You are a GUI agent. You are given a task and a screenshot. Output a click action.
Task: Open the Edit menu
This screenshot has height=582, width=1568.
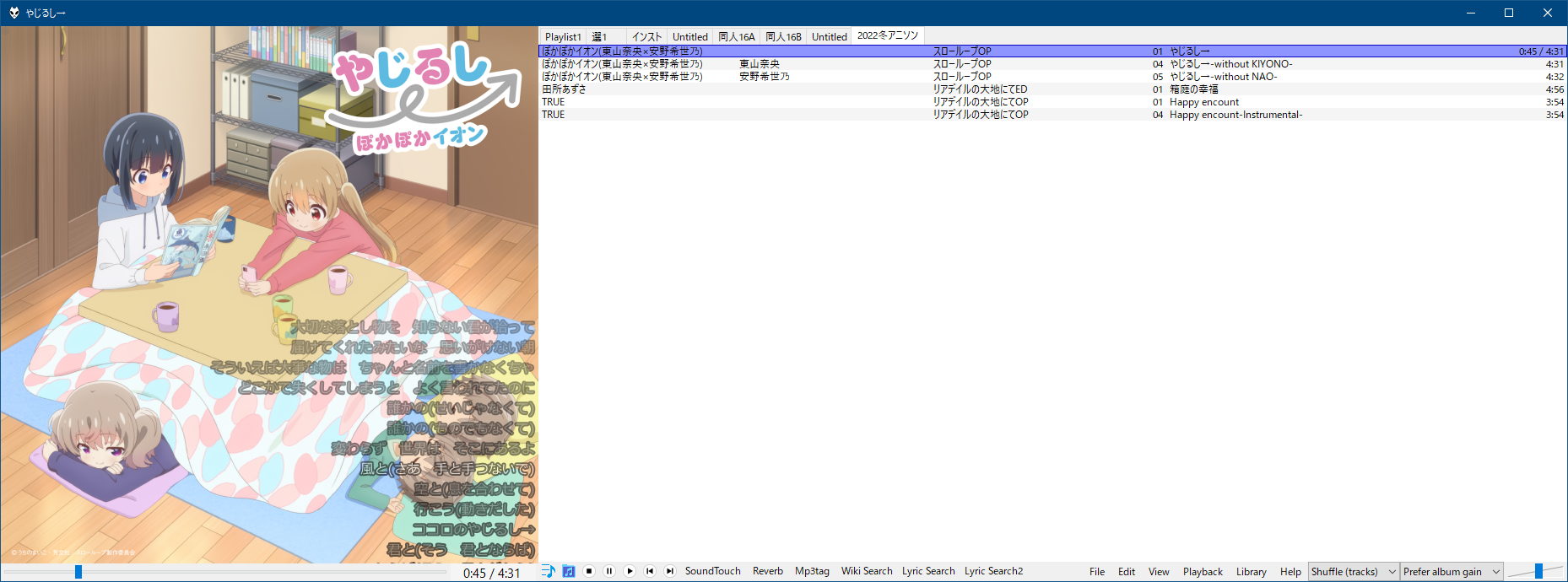click(x=1127, y=572)
